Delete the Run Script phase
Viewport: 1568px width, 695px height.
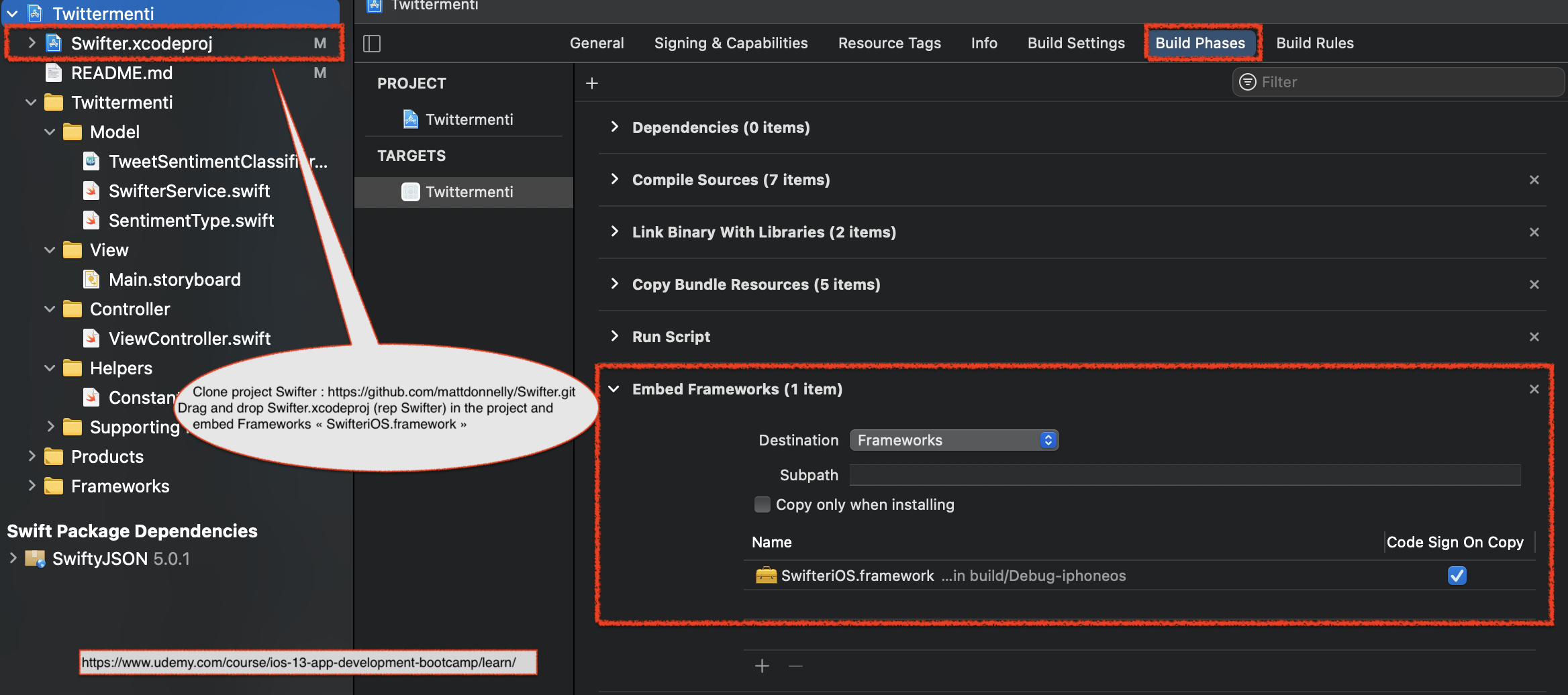point(1534,337)
